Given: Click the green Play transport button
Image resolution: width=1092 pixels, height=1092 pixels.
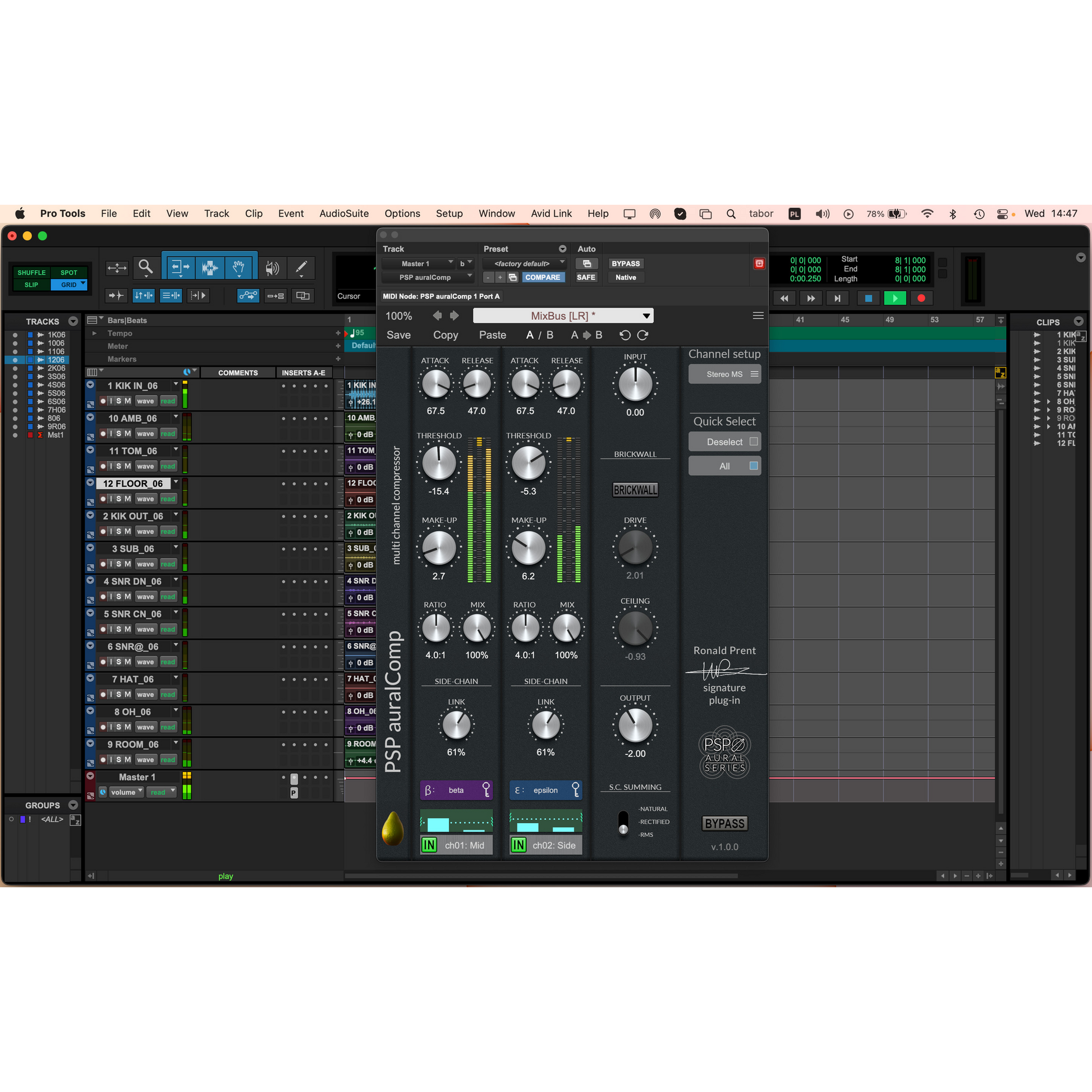Looking at the screenshot, I should (x=894, y=298).
